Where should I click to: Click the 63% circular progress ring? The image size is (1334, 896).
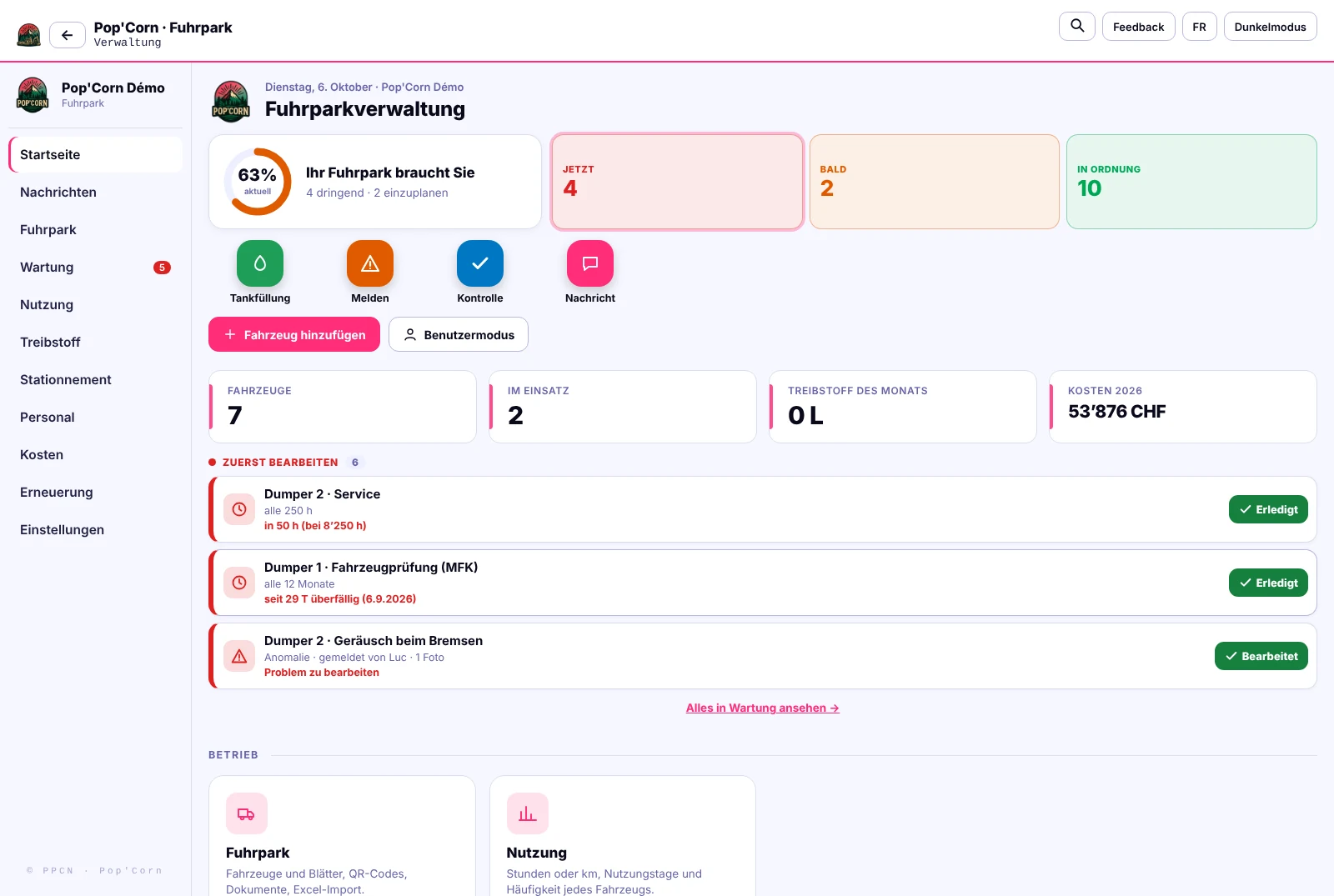[x=258, y=182]
